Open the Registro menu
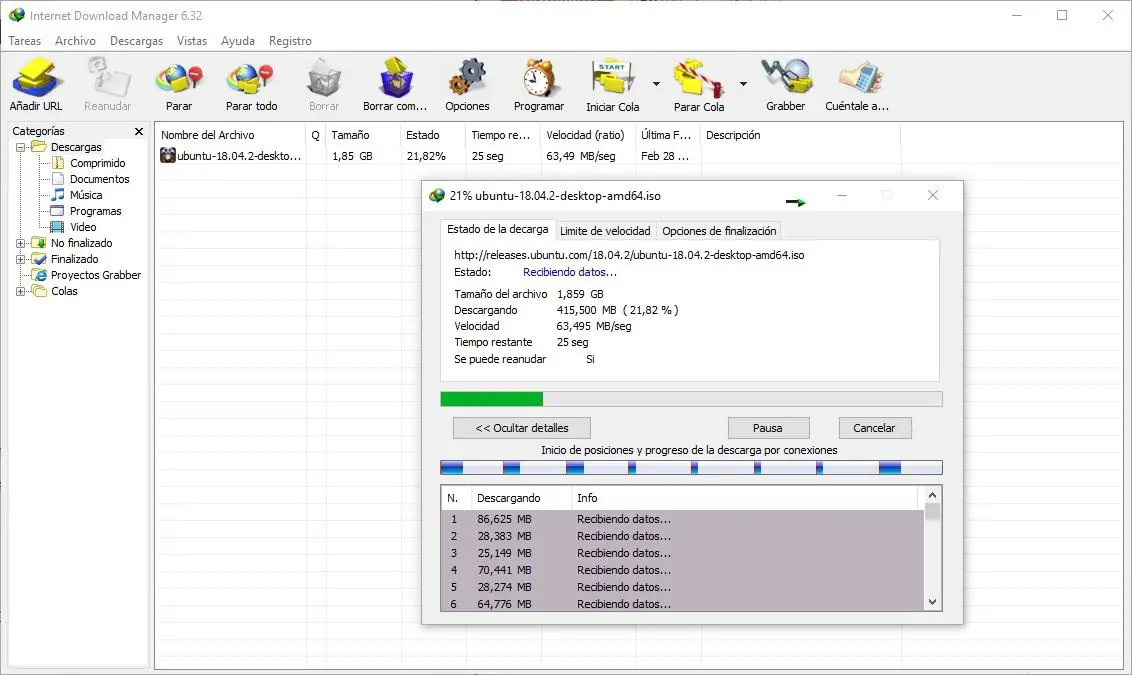The height and width of the screenshot is (675, 1132). click(x=290, y=41)
